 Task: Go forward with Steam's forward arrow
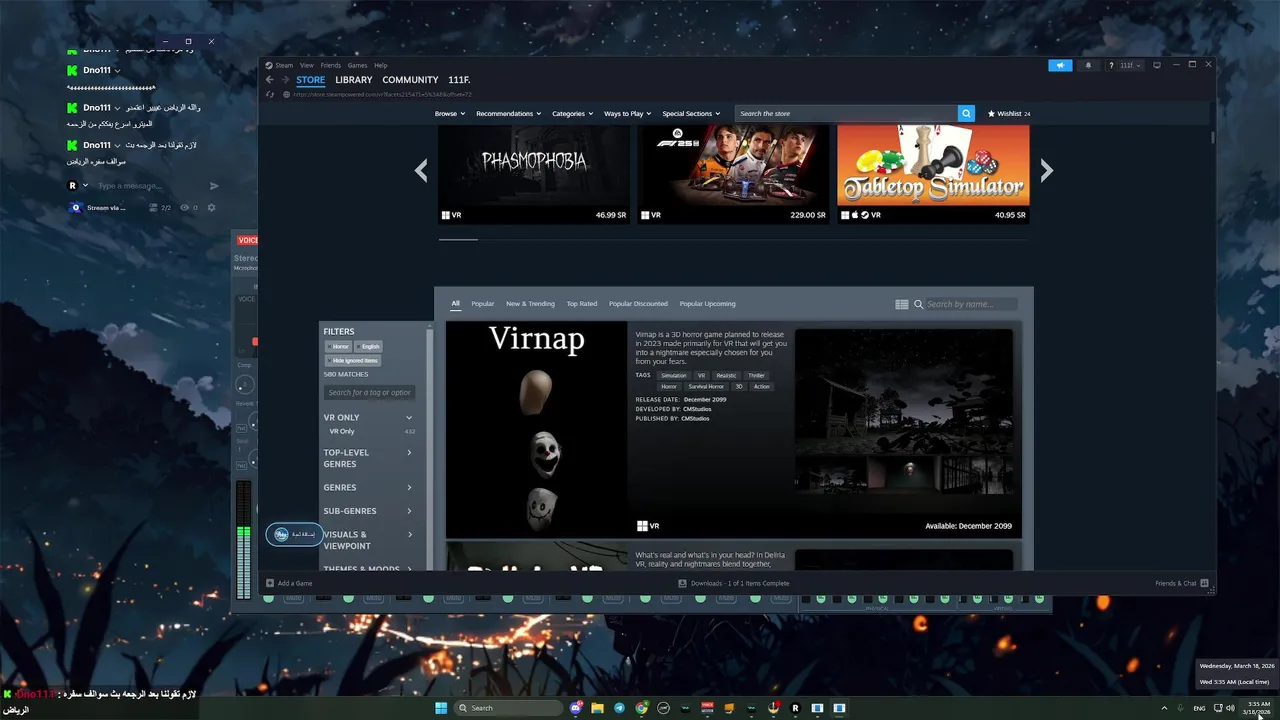285,80
